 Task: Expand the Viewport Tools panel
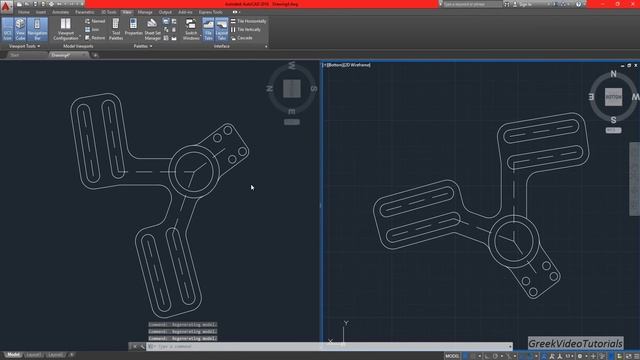[24, 46]
